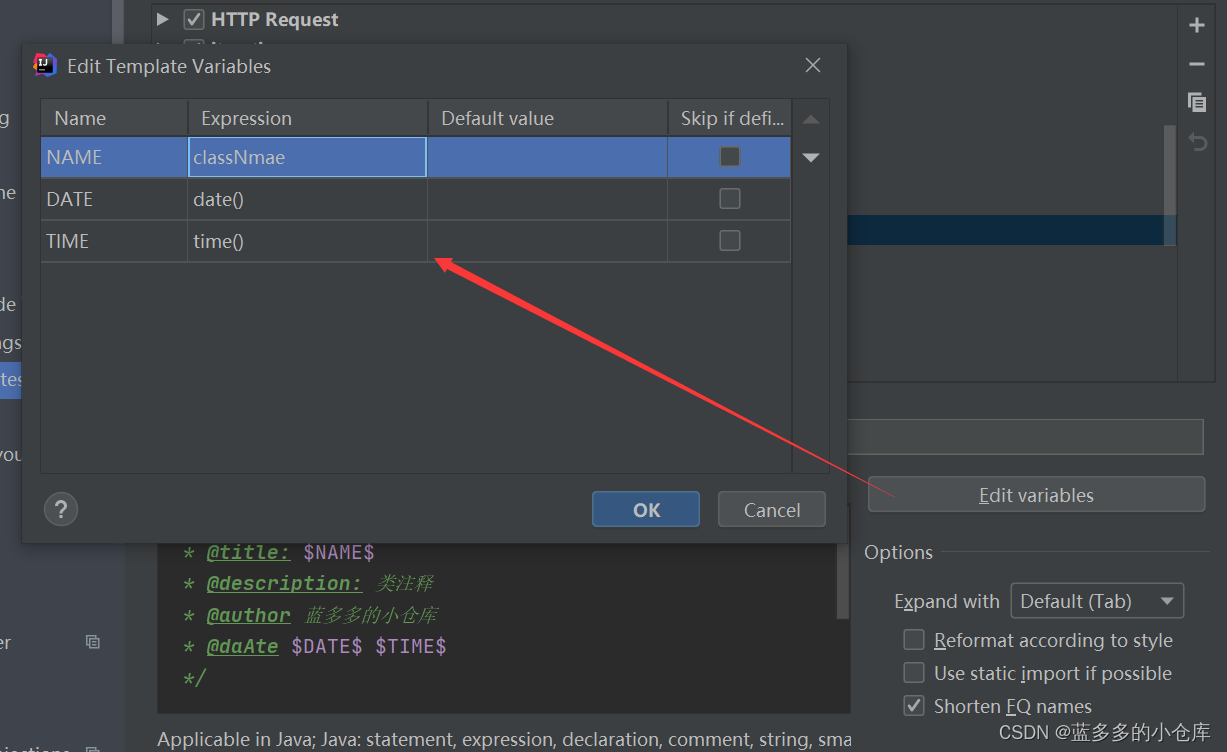The width and height of the screenshot is (1227, 752).
Task: Click the remove template minus icon
Action: [1196, 63]
